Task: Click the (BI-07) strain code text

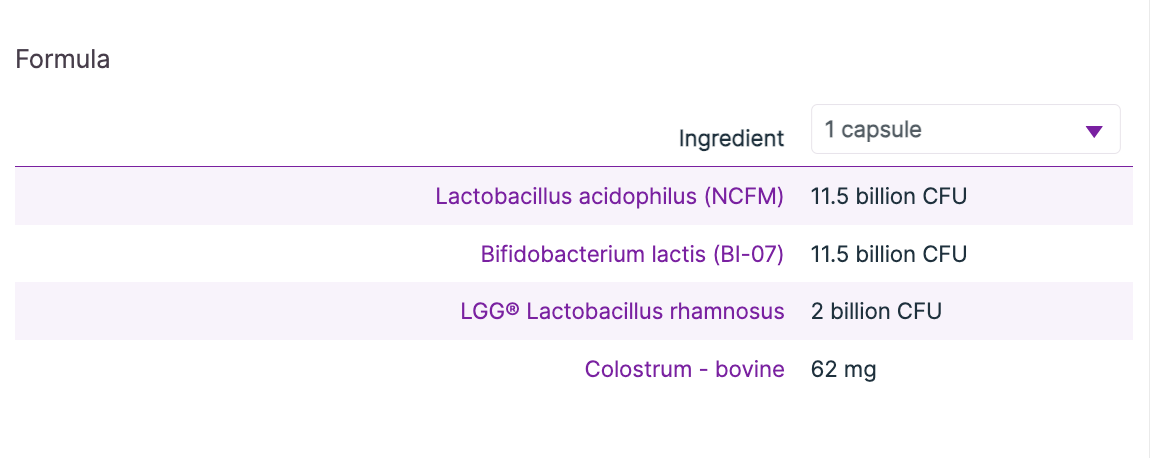Action: tap(749, 254)
